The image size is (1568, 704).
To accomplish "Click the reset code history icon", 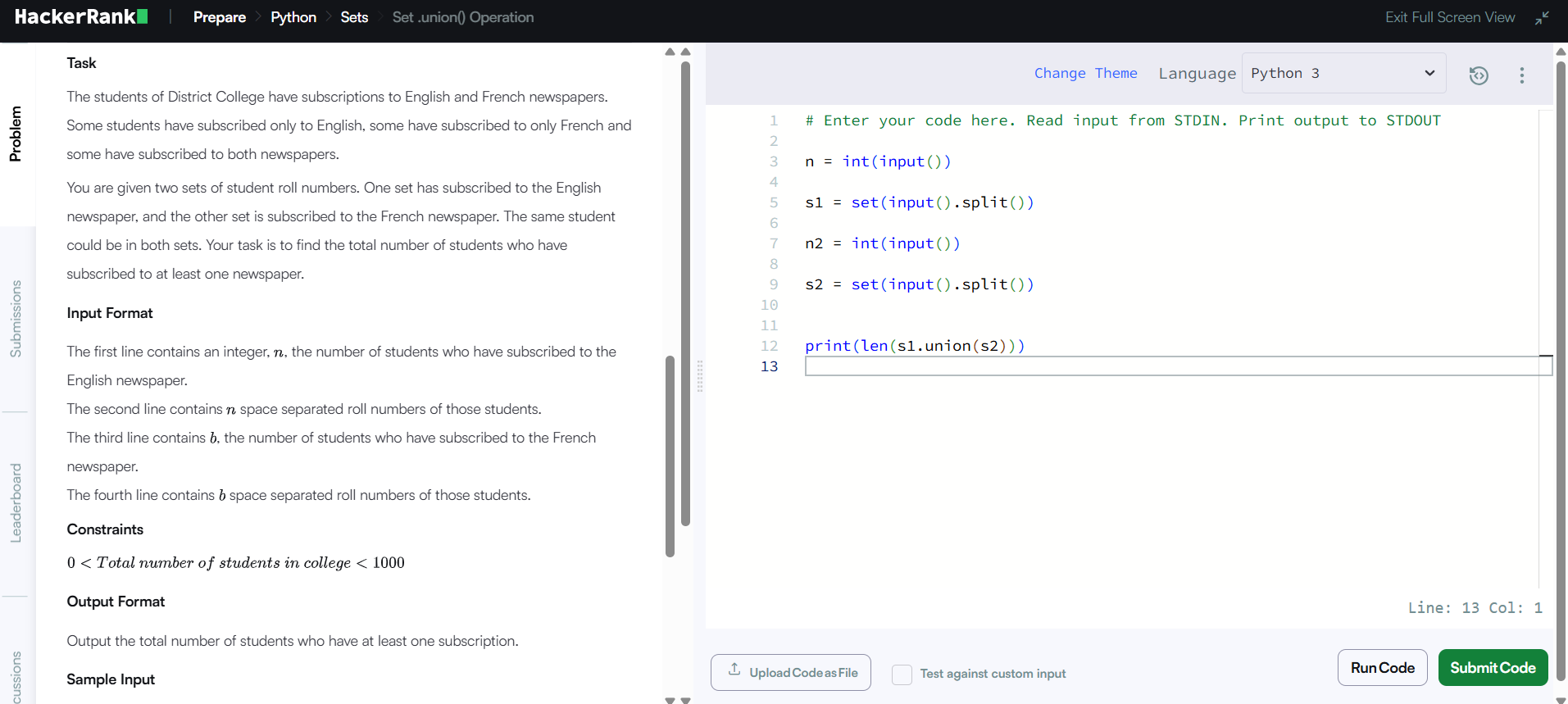I will [1479, 75].
